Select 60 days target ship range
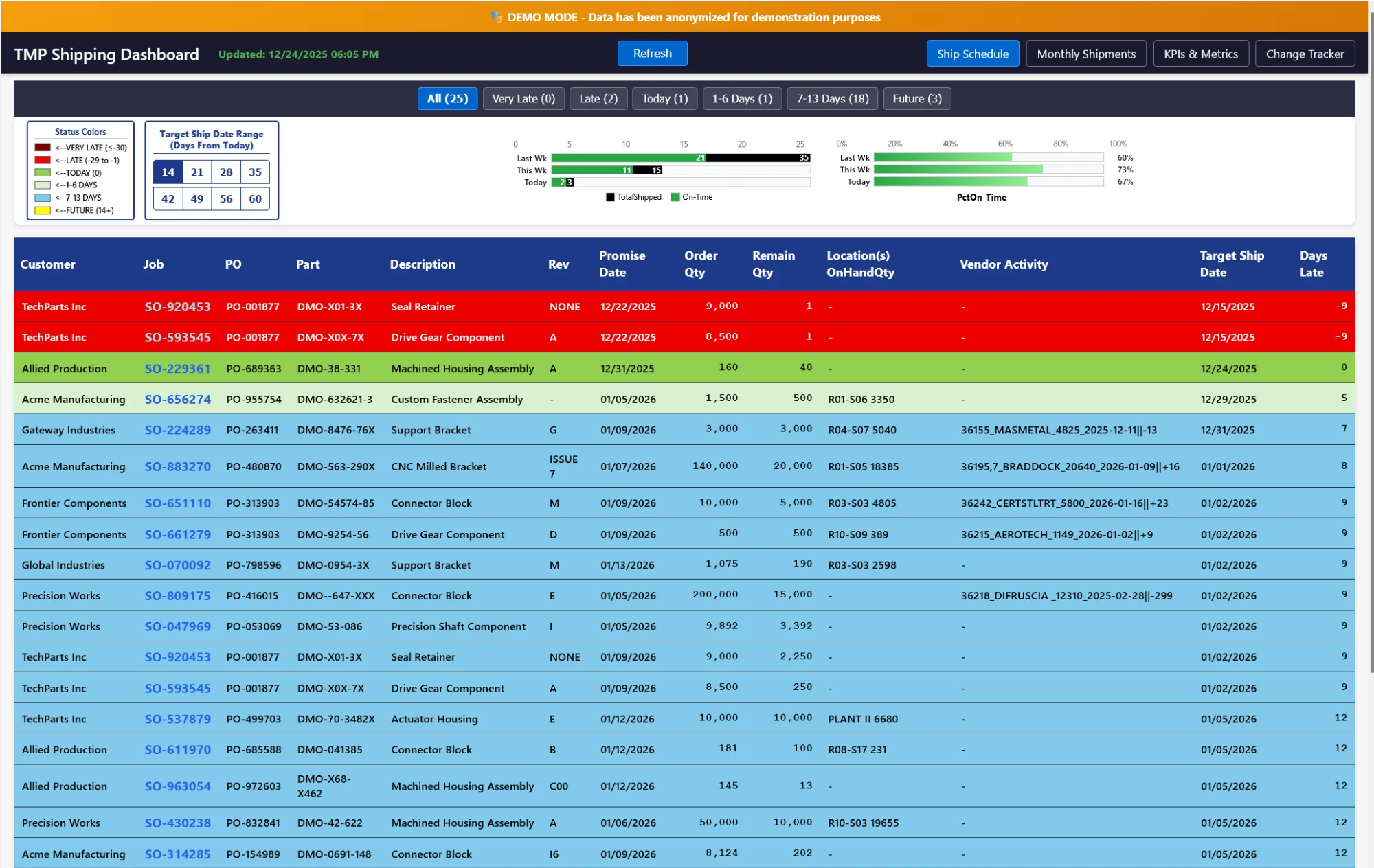Viewport: 1374px width, 868px height. click(x=255, y=198)
